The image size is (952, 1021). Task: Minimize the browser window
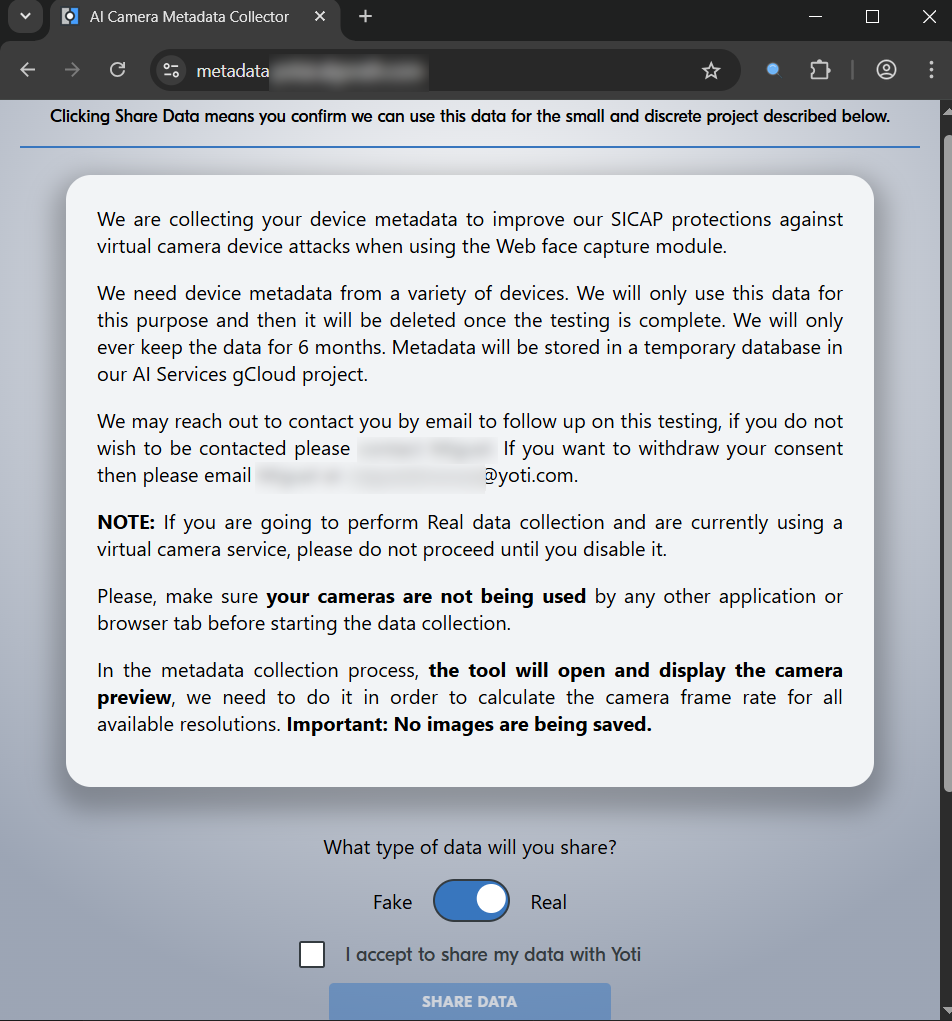(x=815, y=16)
